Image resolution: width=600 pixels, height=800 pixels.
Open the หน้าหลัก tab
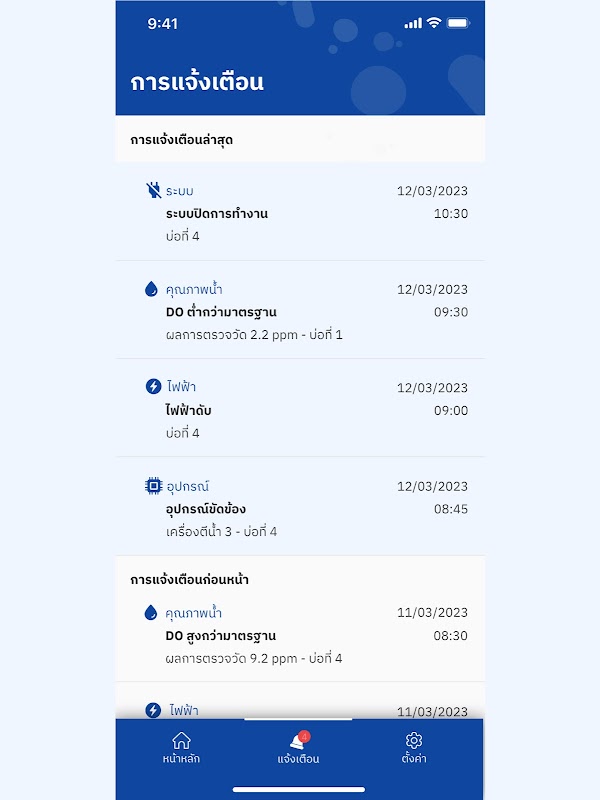[181, 759]
